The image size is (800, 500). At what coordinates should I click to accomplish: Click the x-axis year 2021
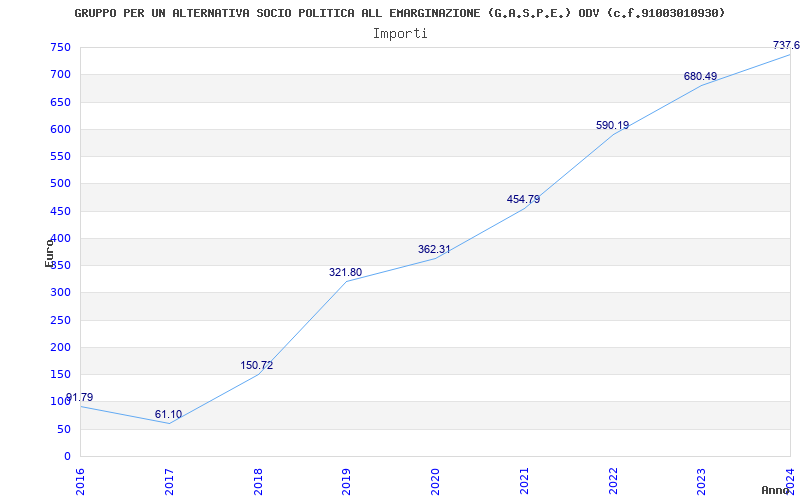[524, 481]
